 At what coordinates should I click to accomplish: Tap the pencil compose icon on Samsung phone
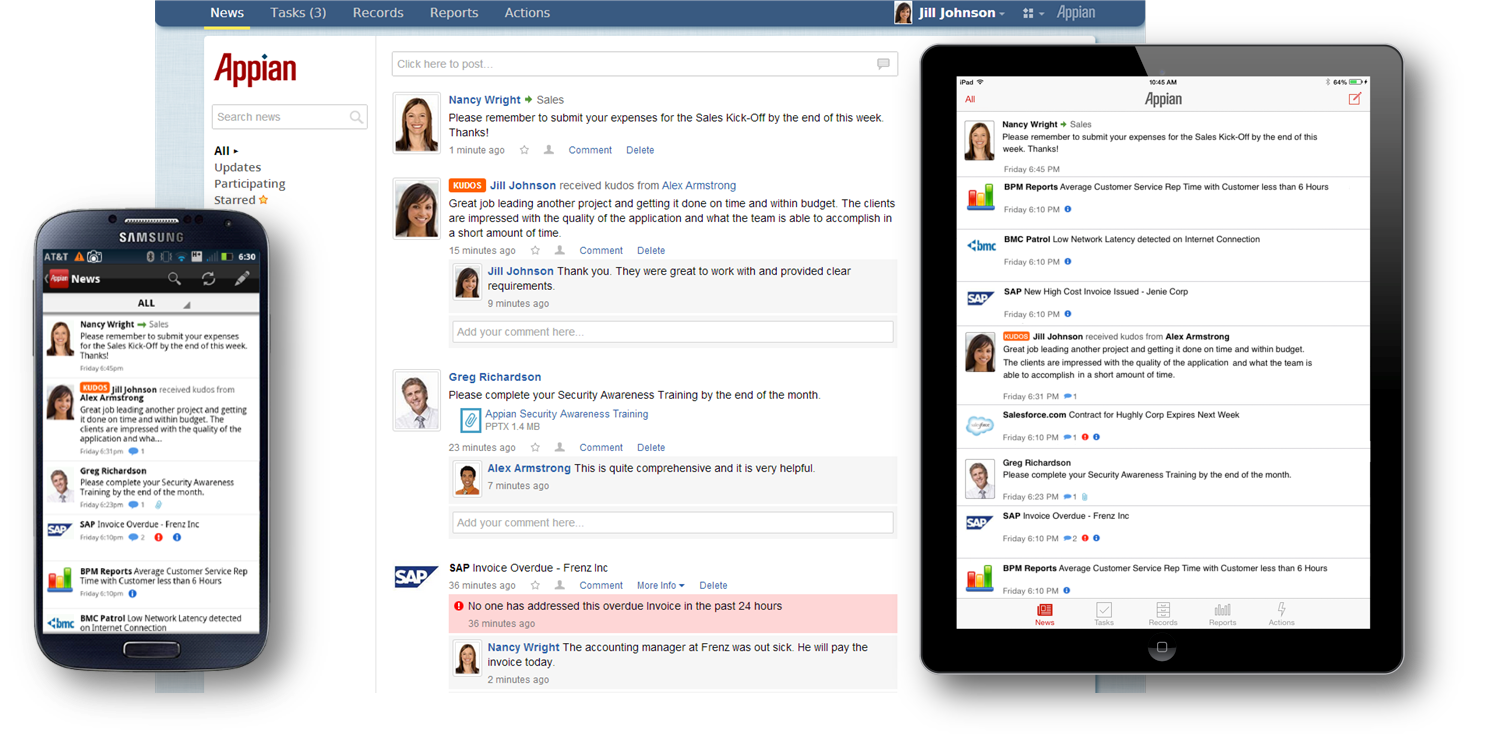tap(242, 279)
